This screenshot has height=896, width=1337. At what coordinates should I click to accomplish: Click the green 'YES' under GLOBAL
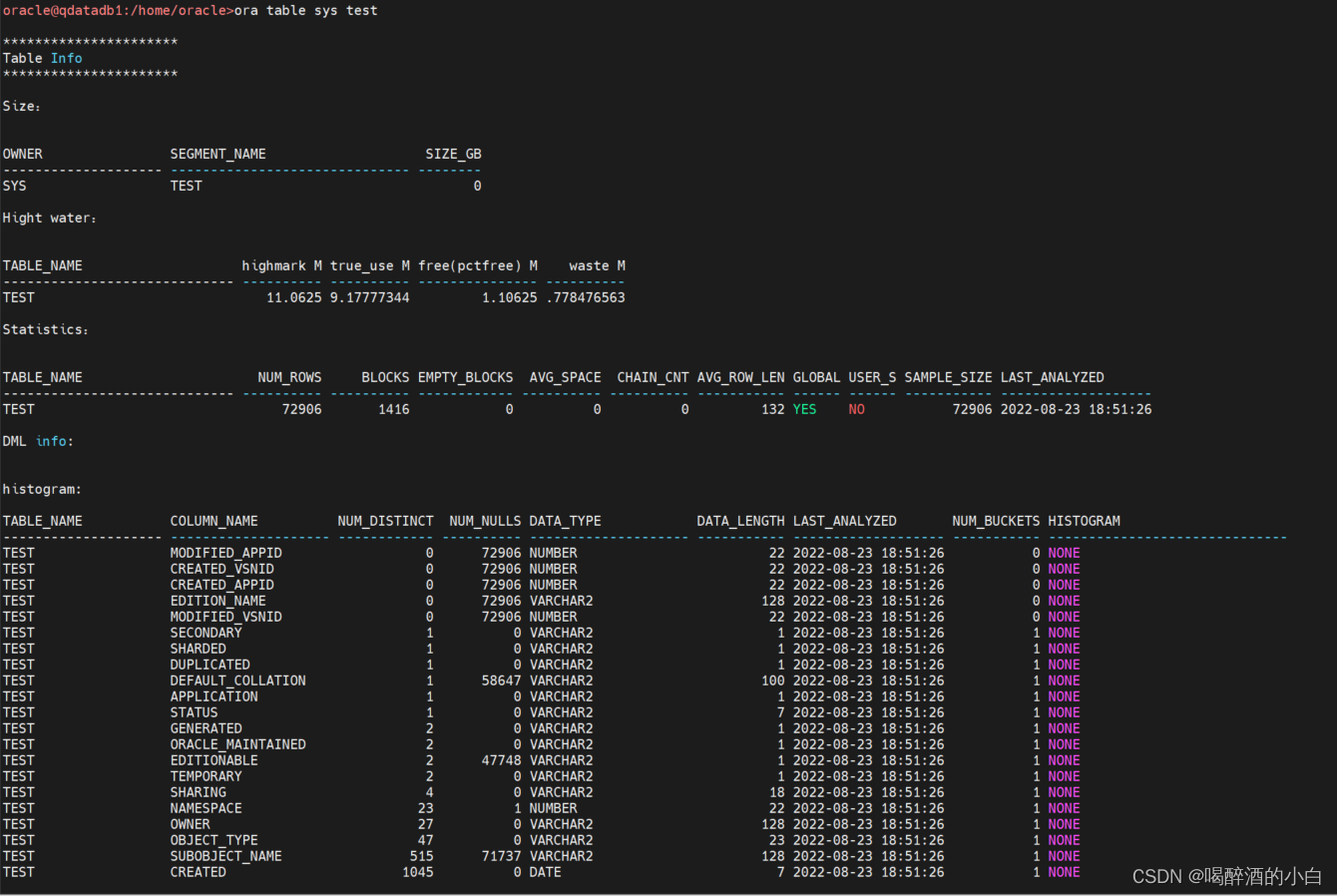(804, 409)
